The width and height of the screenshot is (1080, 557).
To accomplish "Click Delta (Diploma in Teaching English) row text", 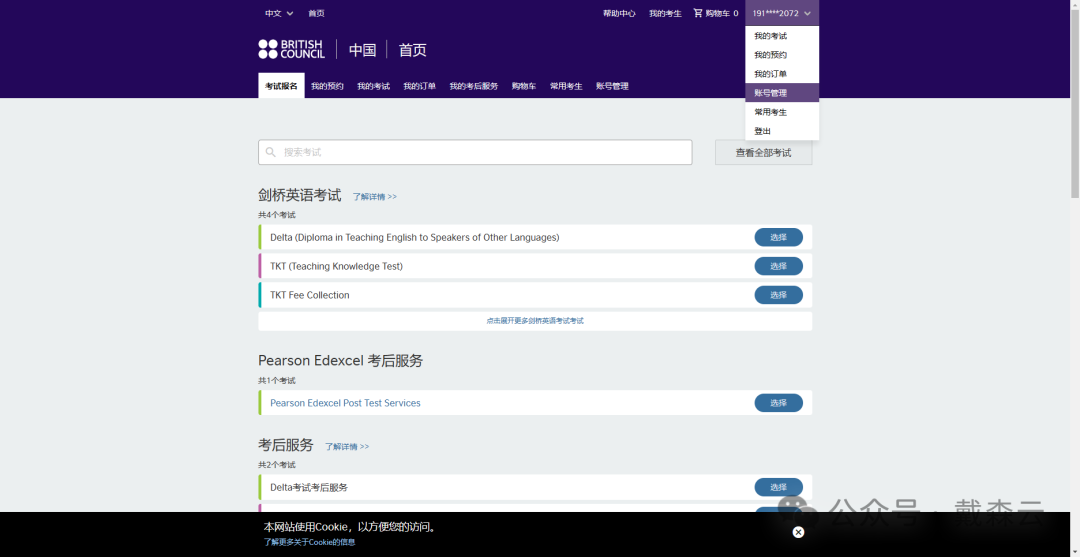I will [x=415, y=237].
